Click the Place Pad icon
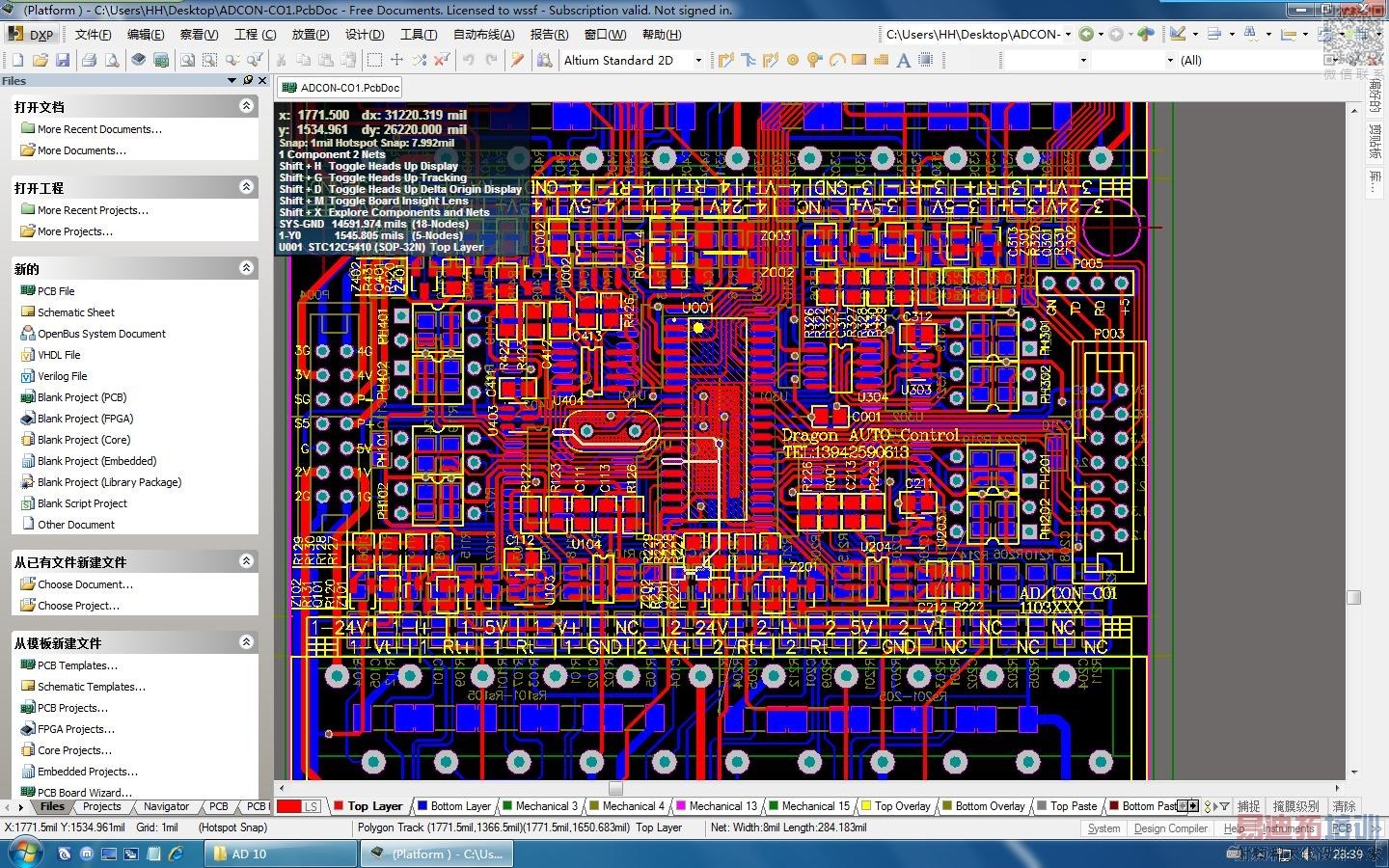Viewport: 1389px width, 868px height. coord(793,60)
